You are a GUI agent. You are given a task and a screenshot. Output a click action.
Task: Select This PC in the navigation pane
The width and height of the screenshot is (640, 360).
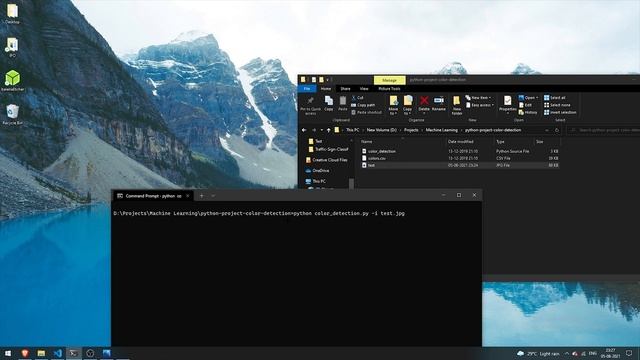coord(316,181)
